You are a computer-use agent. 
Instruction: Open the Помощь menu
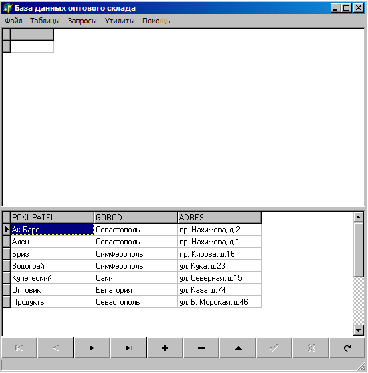[x=156, y=21]
